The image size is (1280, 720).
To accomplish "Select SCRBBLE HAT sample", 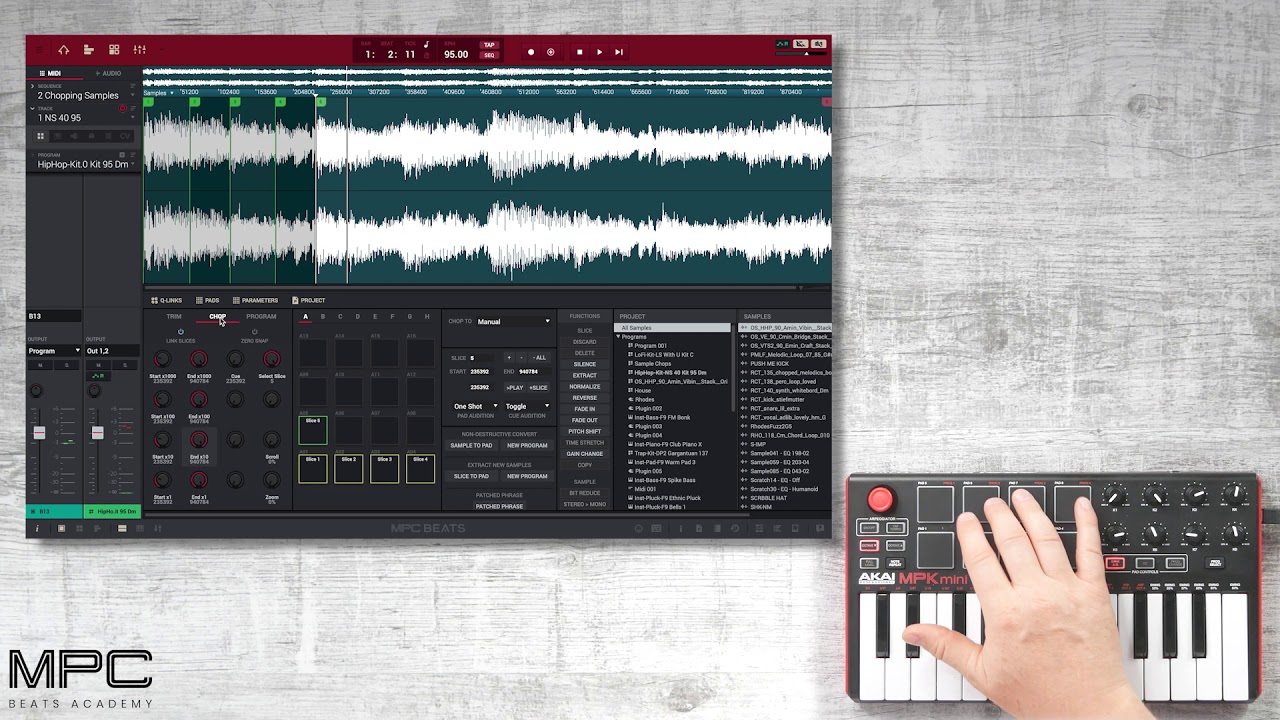I will point(768,498).
